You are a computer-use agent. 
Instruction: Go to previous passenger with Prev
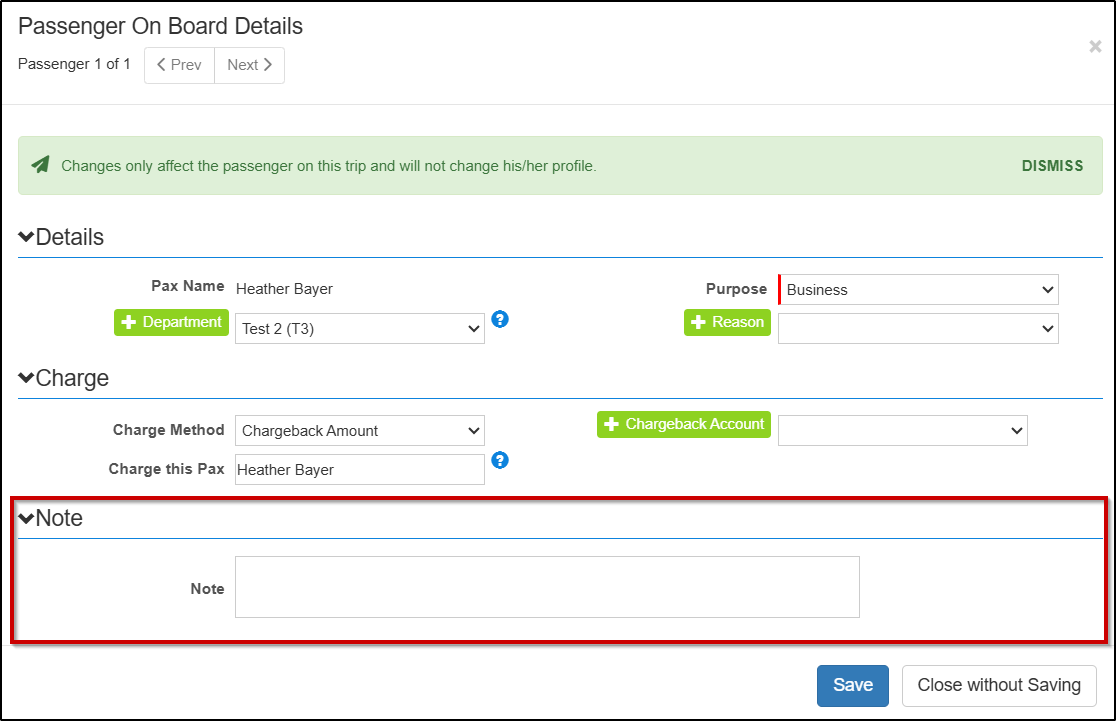[180, 65]
